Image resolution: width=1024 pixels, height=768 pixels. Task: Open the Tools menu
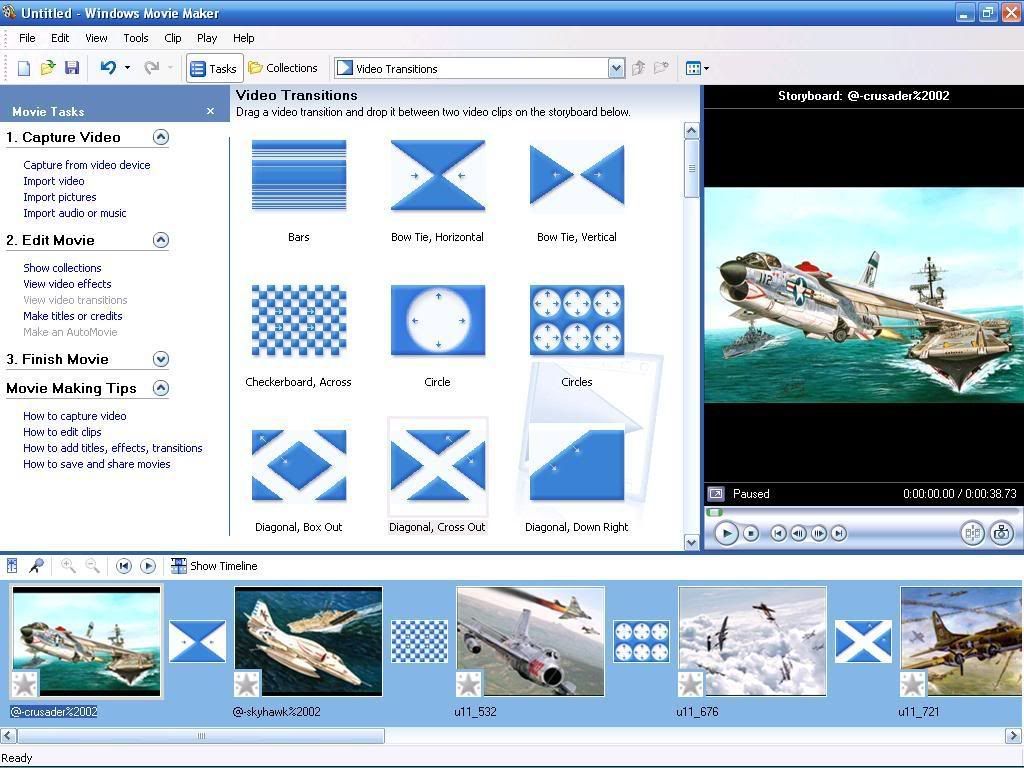pos(136,38)
